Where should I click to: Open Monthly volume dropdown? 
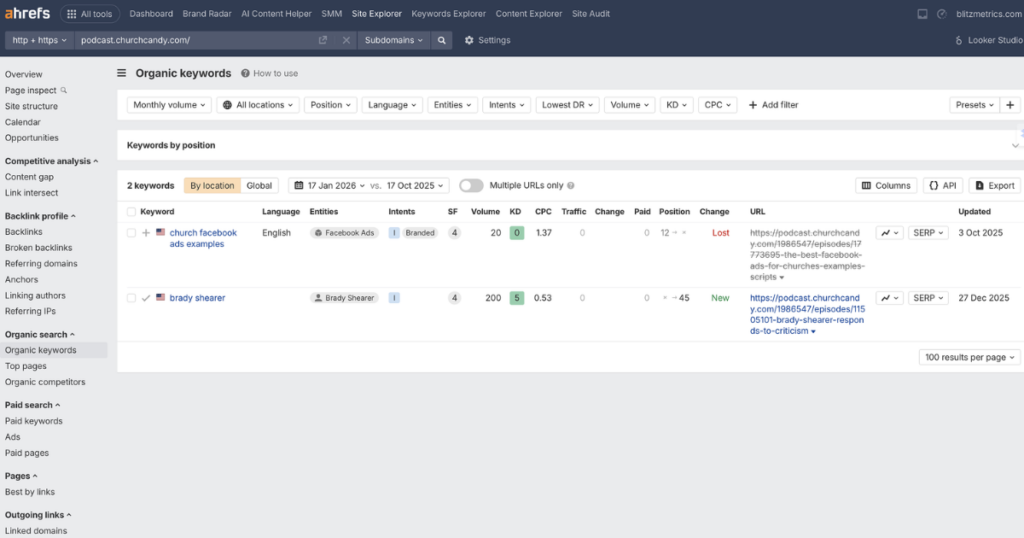click(x=169, y=105)
